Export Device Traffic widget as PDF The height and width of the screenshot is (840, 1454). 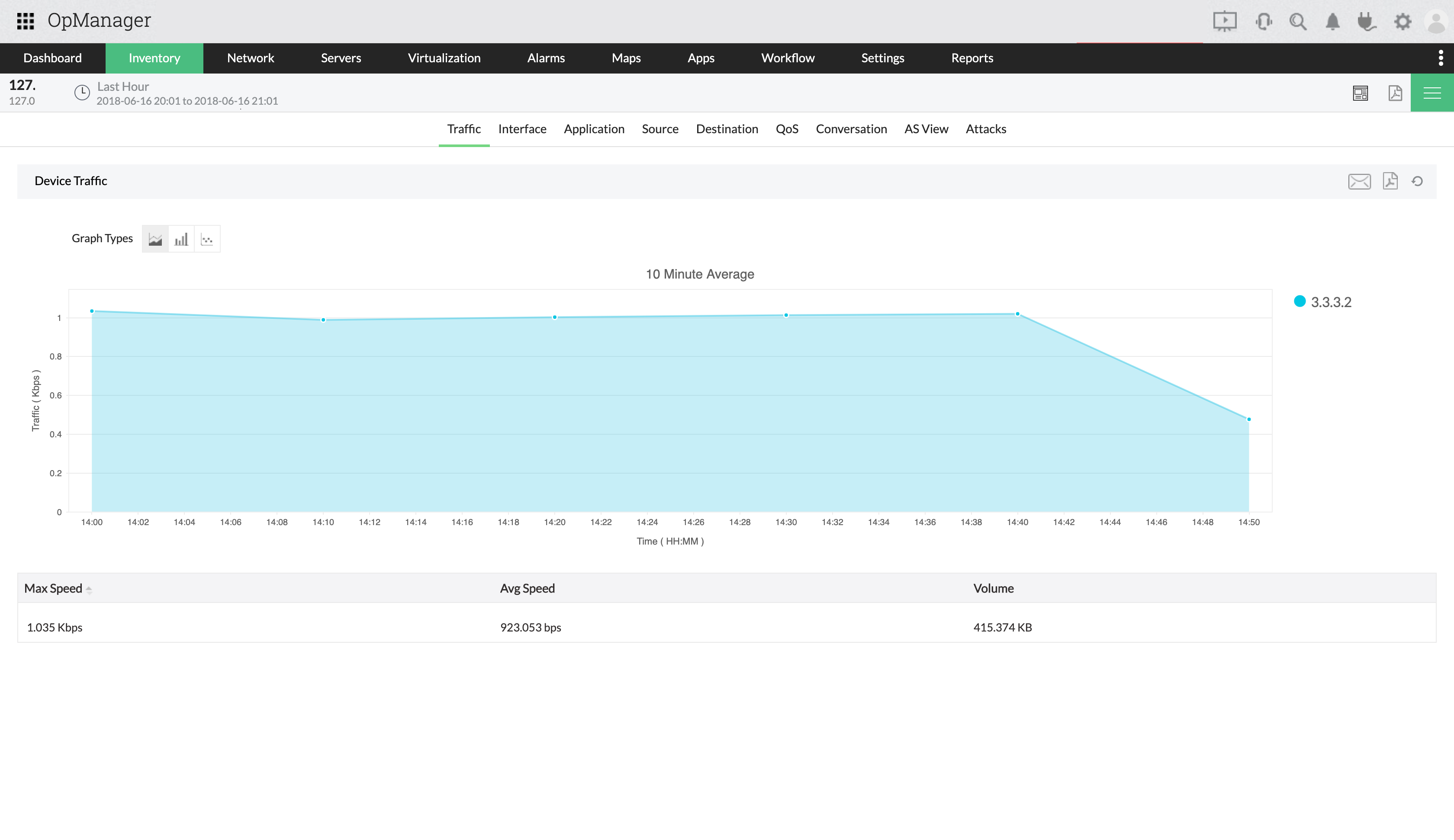click(1390, 181)
